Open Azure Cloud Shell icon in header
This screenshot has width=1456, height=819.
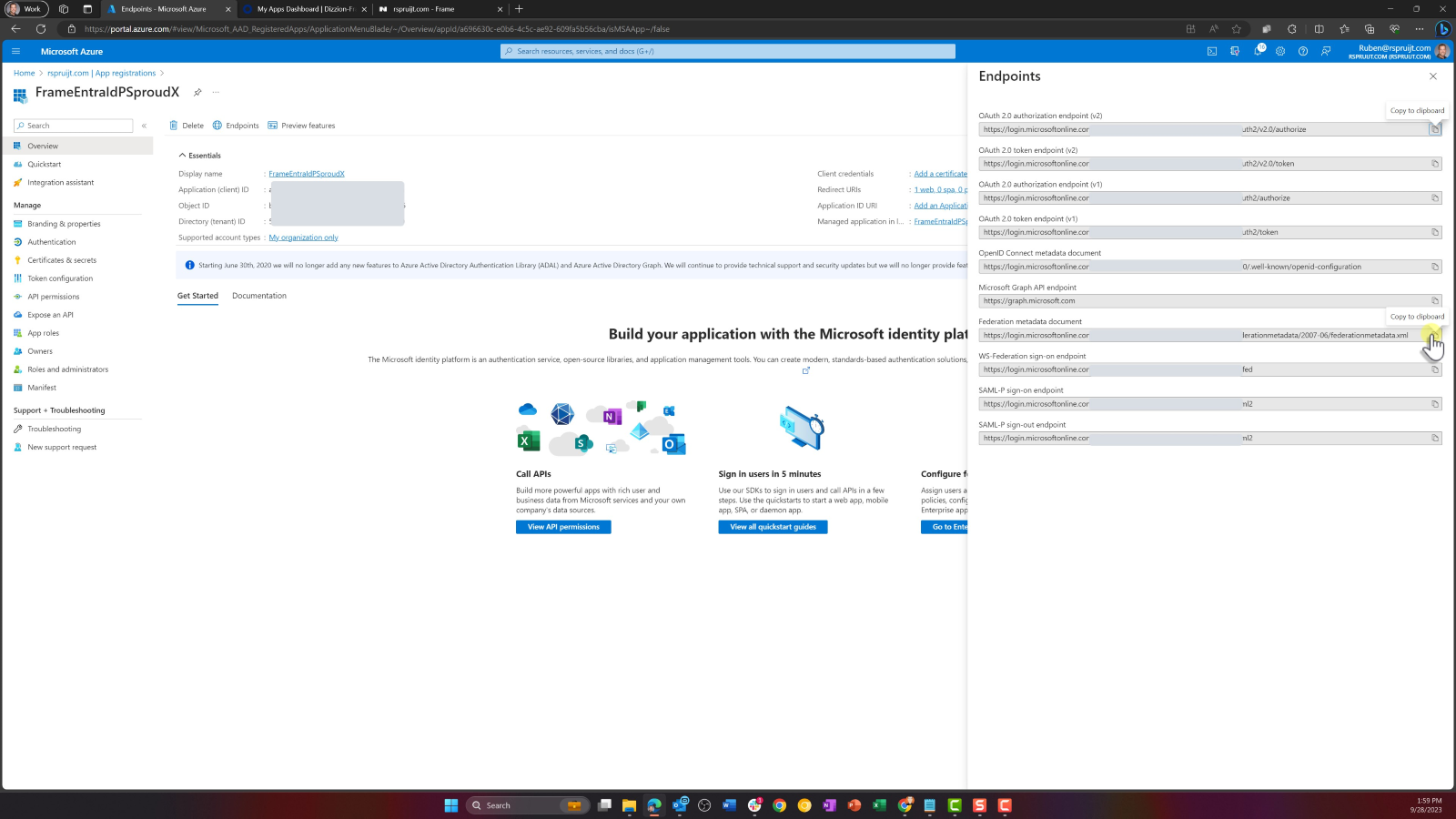pyautogui.click(x=1212, y=52)
